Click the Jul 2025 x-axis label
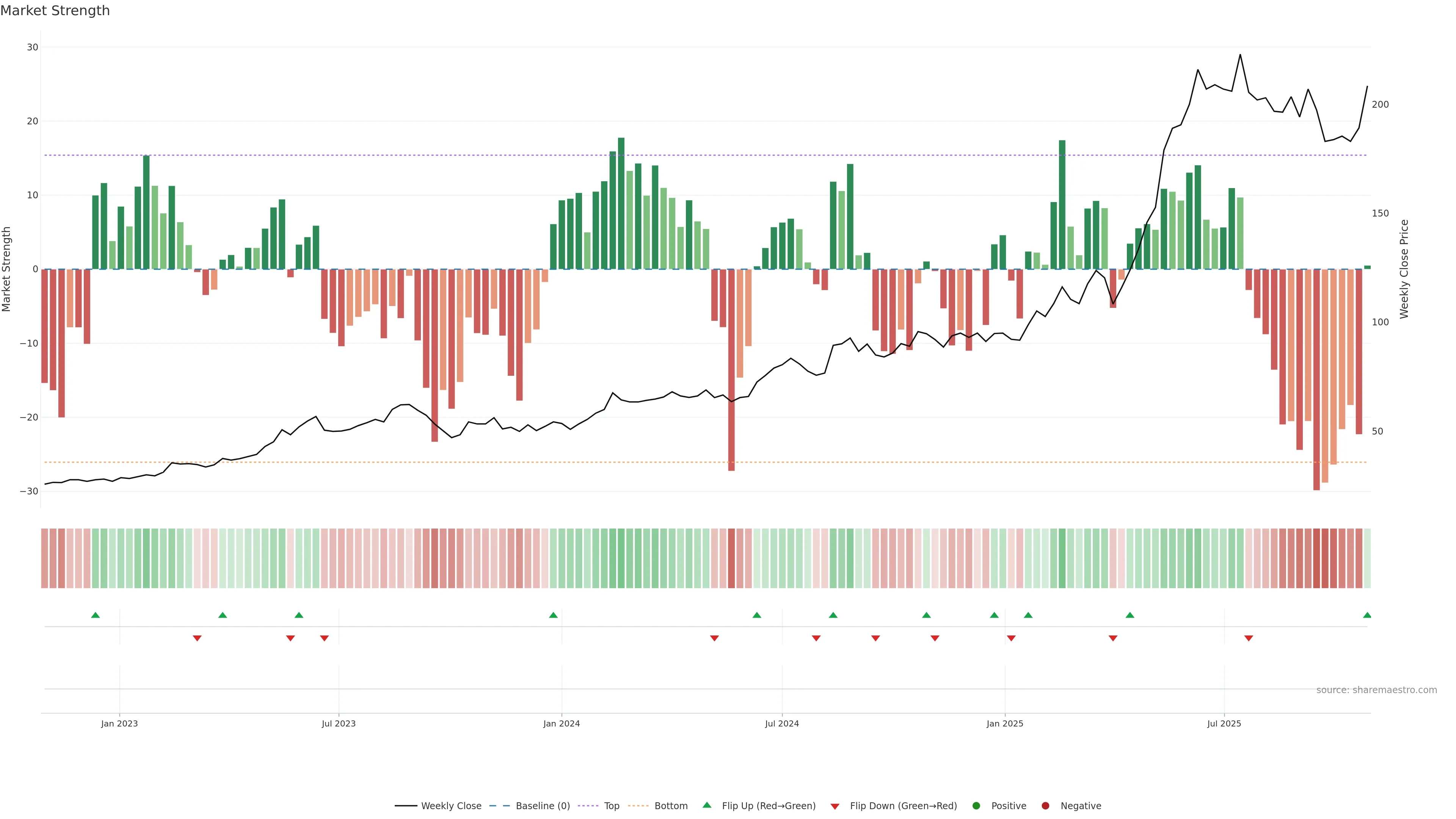Screen dimensions: 1456x819 pos(1224,723)
